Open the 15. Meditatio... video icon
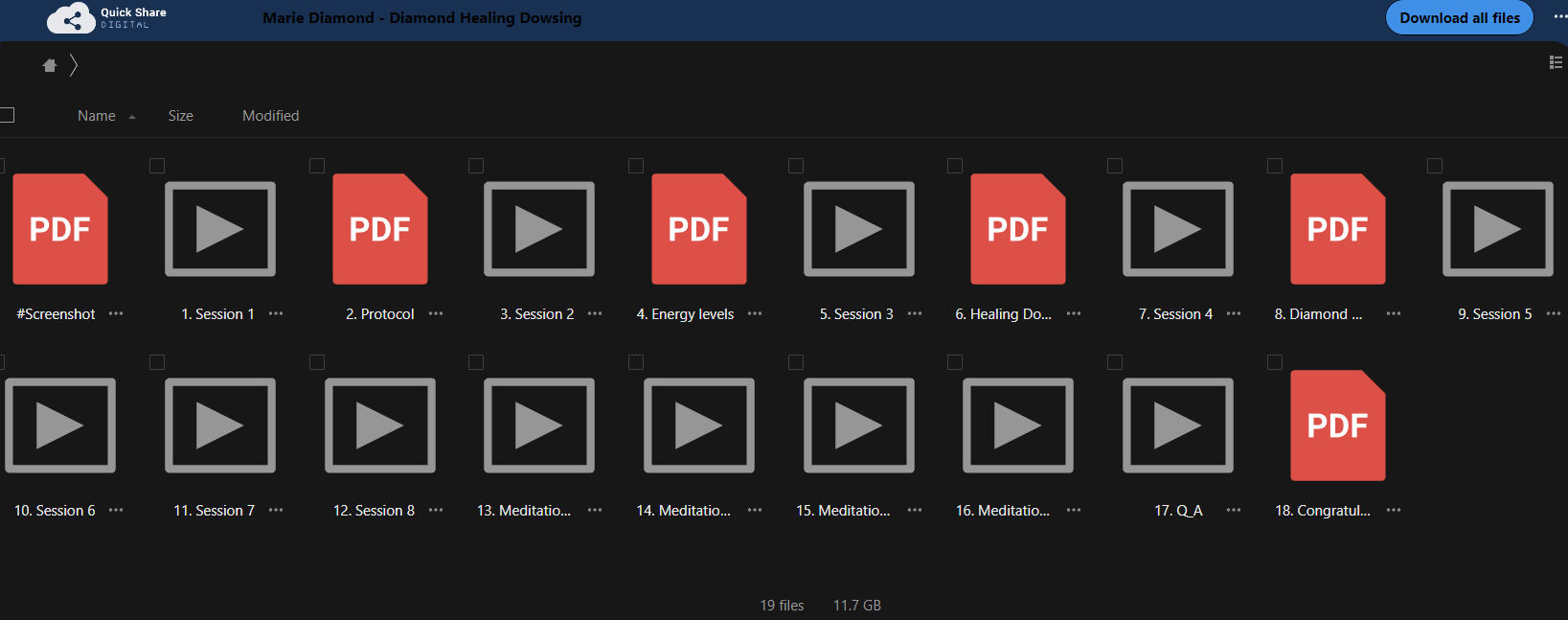 point(859,425)
